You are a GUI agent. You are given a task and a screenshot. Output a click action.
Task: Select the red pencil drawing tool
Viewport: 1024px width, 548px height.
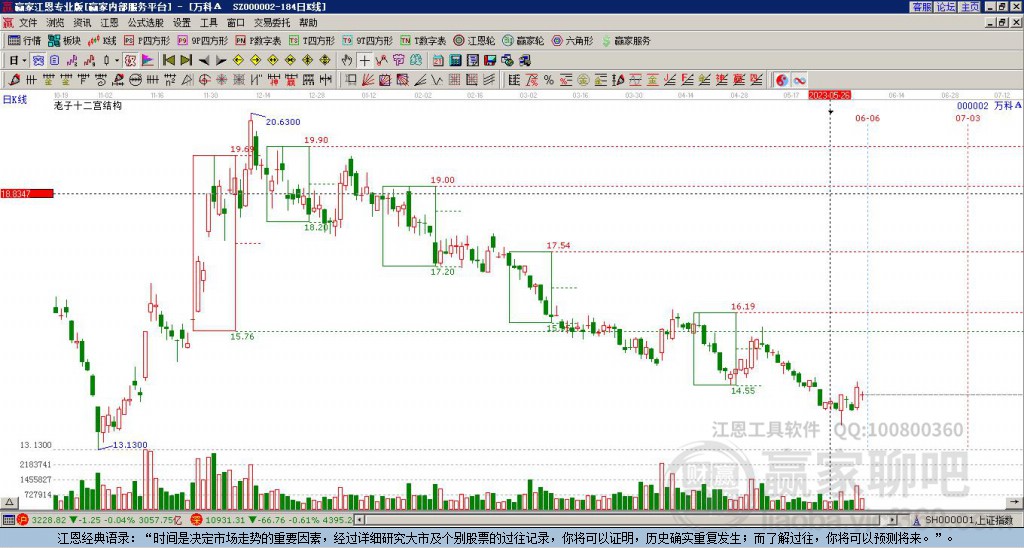(x=14, y=80)
